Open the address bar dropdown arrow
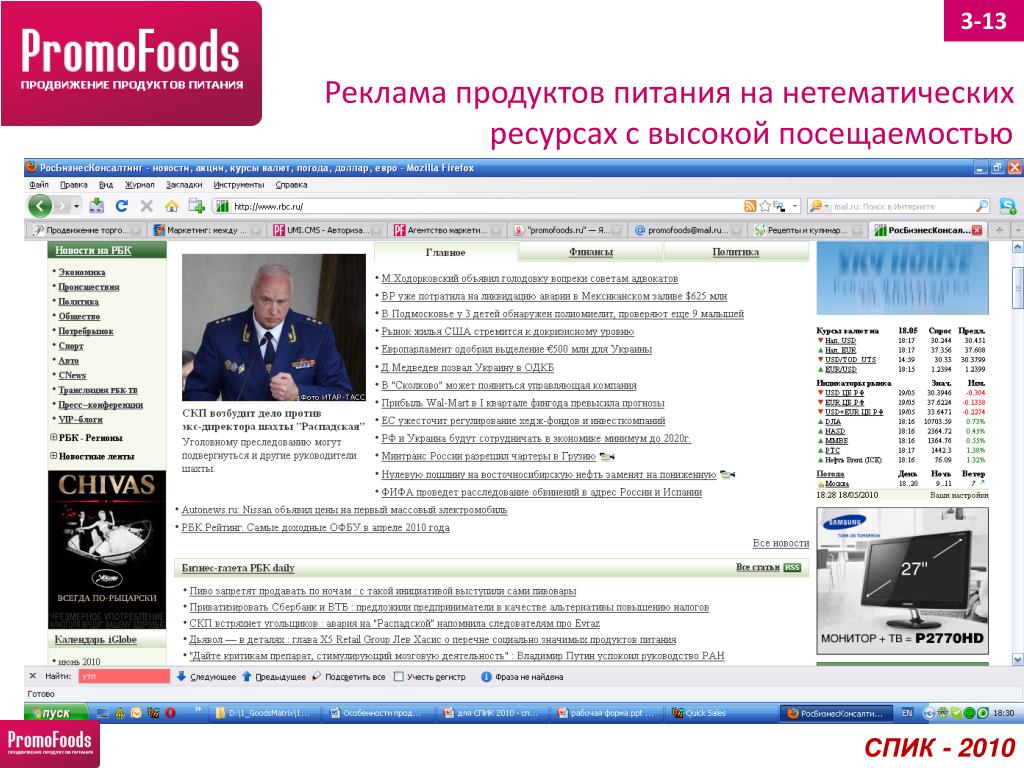 coord(795,206)
